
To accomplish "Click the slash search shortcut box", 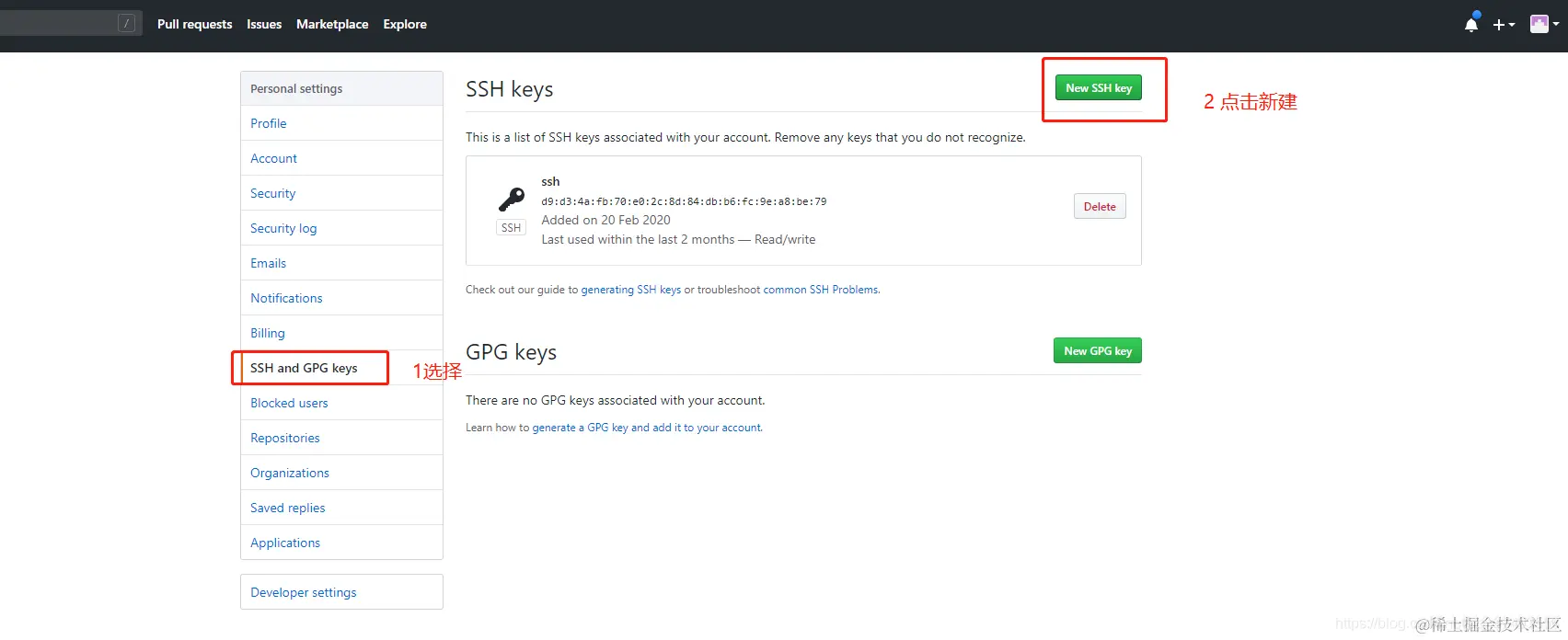I will 127,24.
